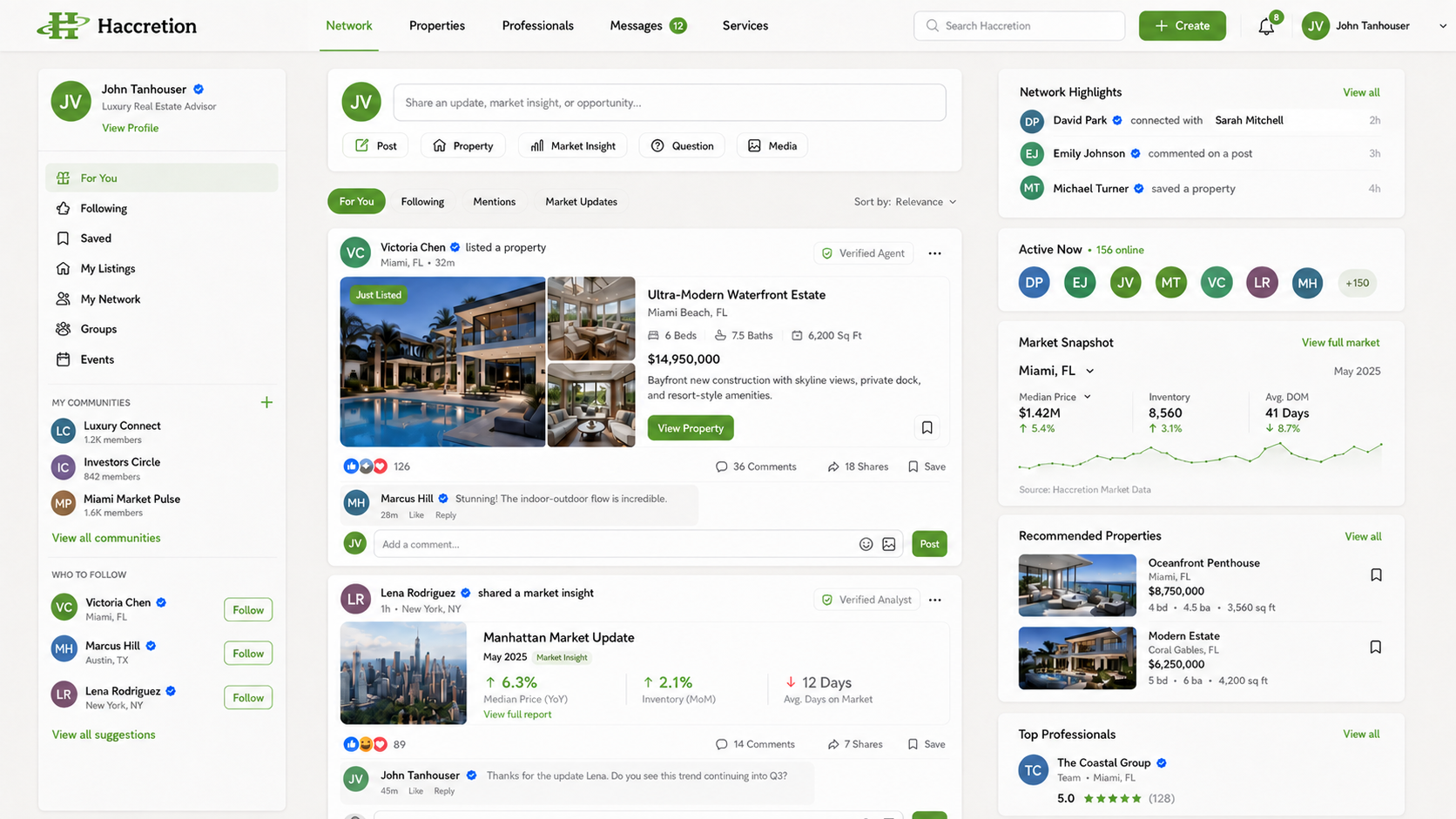
Task: Start a Market Insight post
Action: pos(573,146)
